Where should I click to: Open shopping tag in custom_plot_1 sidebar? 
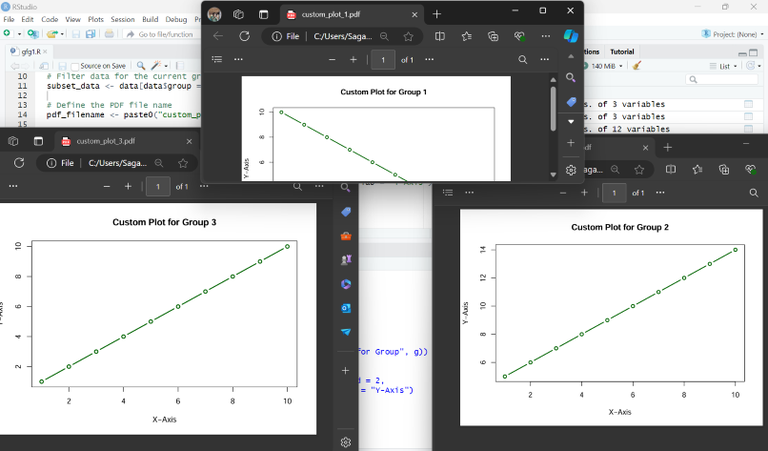click(x=571, y=101)
